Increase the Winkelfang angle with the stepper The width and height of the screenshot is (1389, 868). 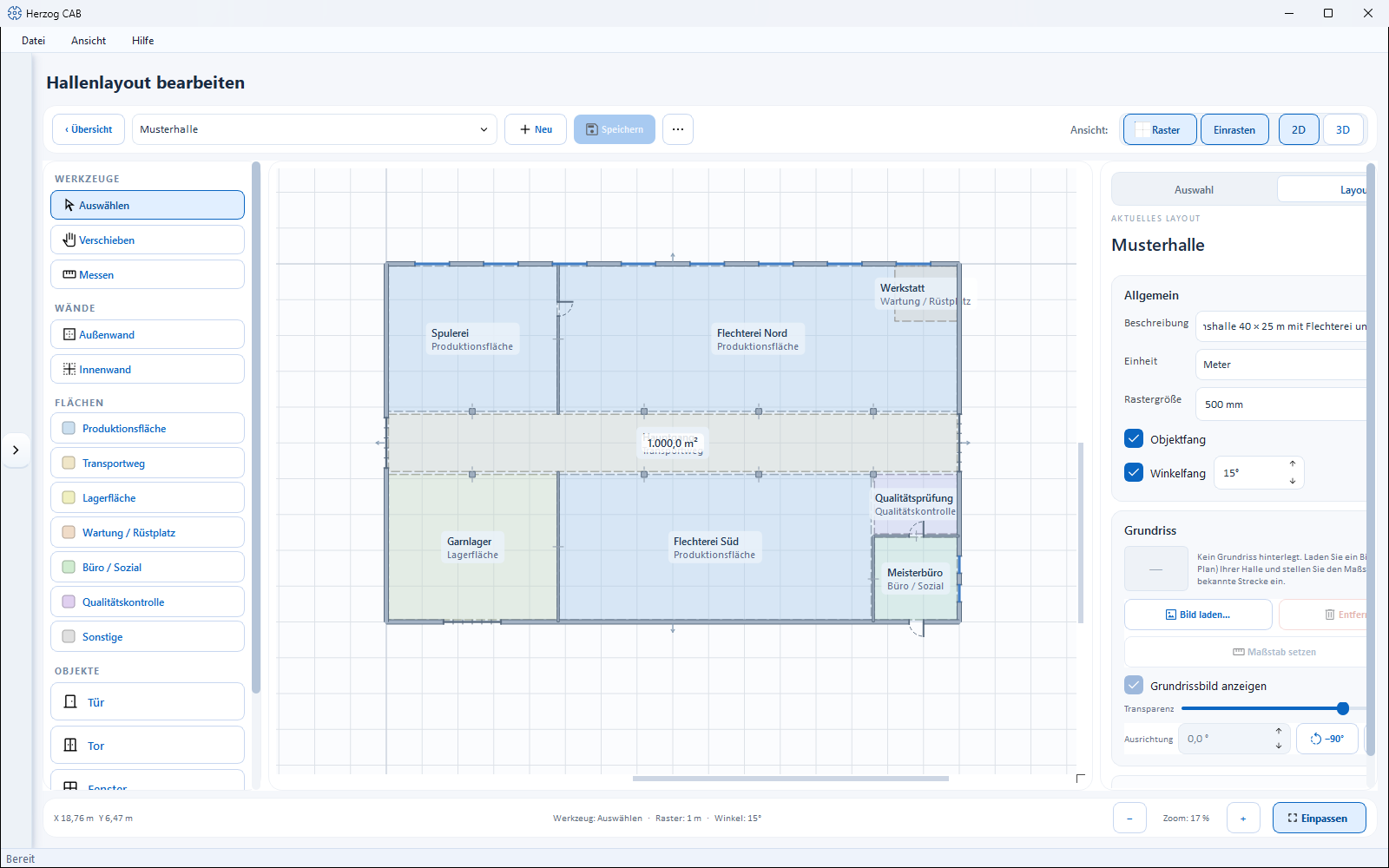point(1293,464)
